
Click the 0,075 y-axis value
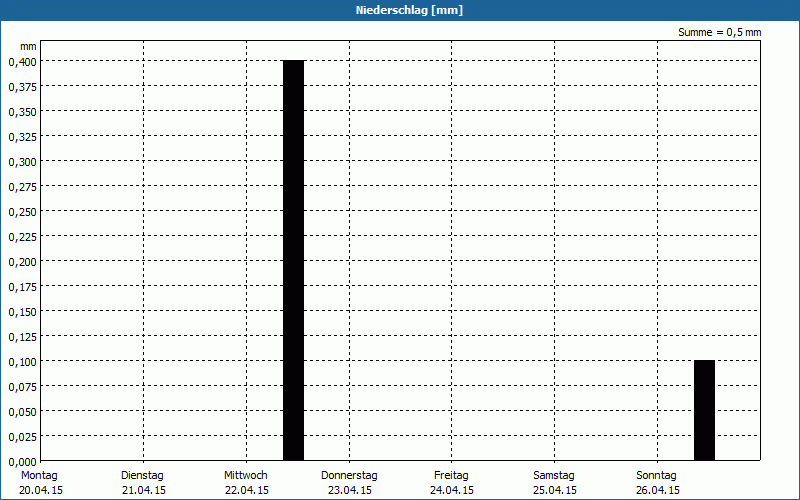tap(22, 387)
